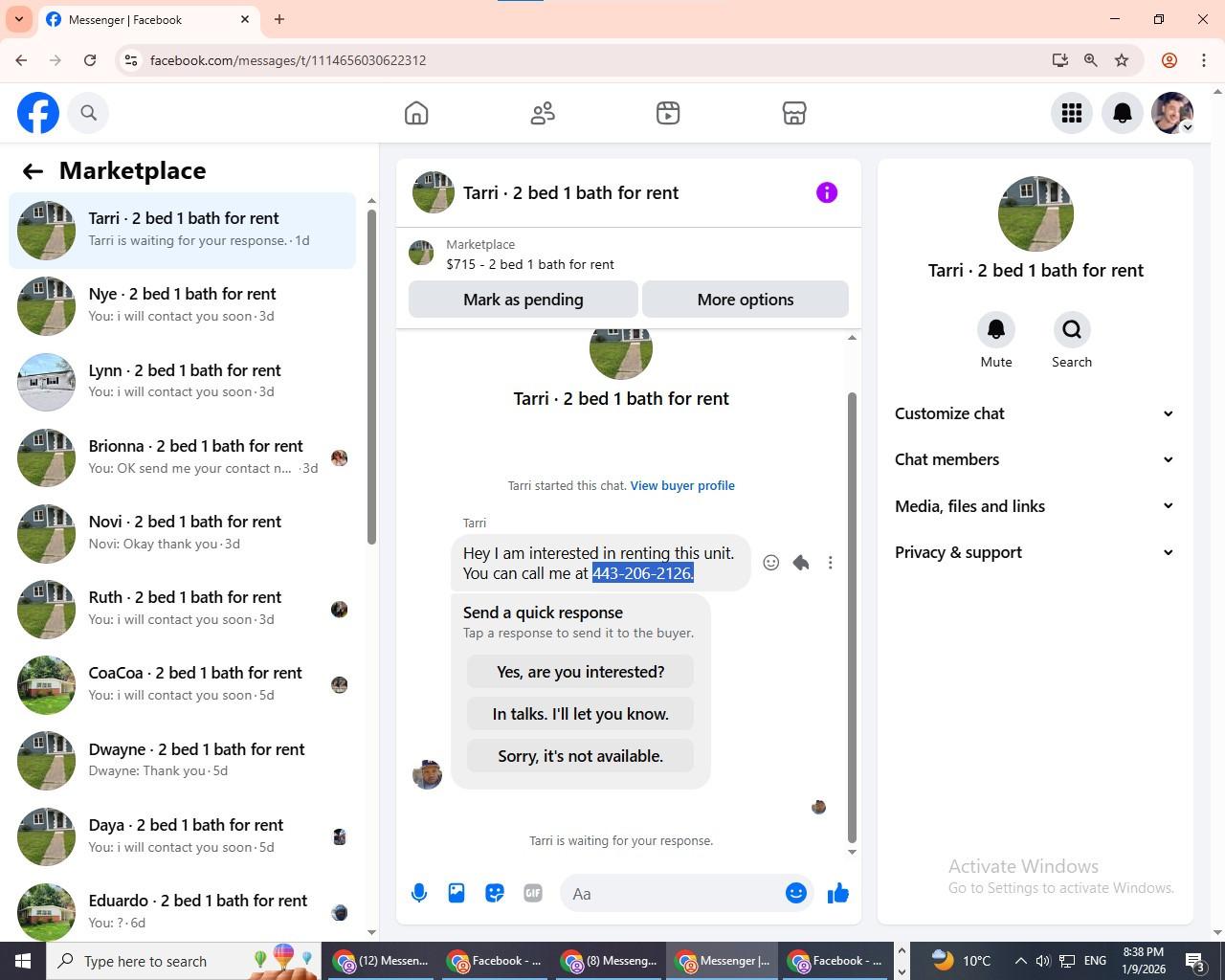
Task: Open the (12) Messenger taskbar window
Action: 382,961
